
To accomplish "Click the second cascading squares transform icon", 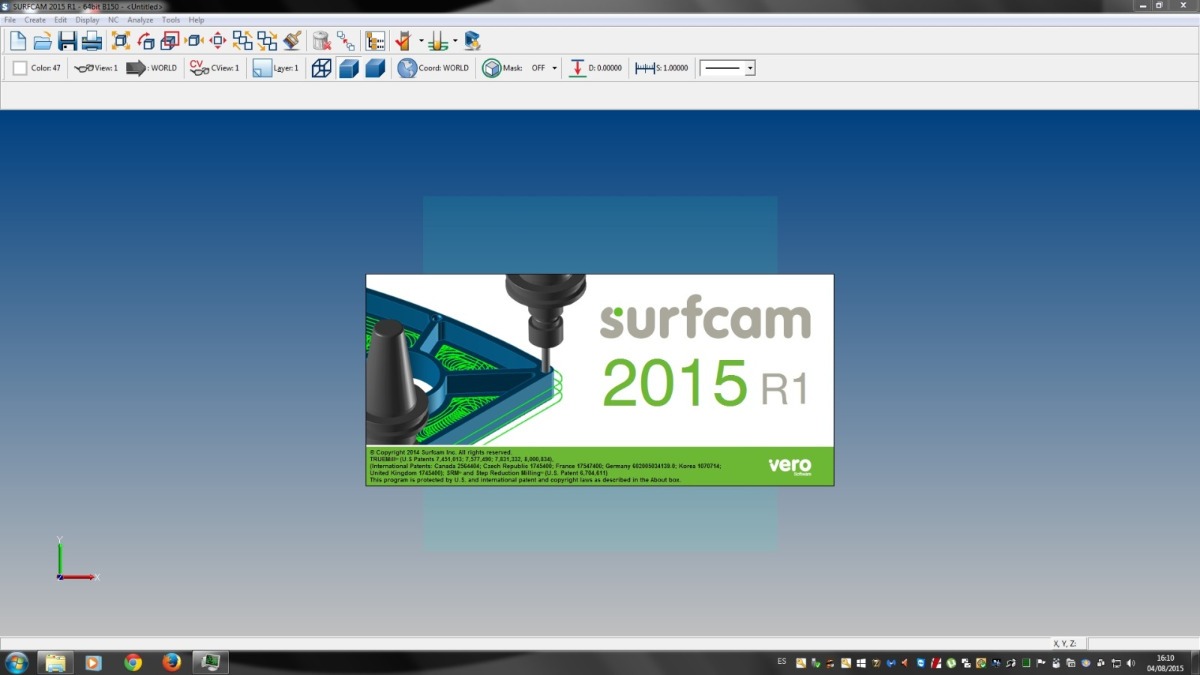I will click(x=267, y=41).
